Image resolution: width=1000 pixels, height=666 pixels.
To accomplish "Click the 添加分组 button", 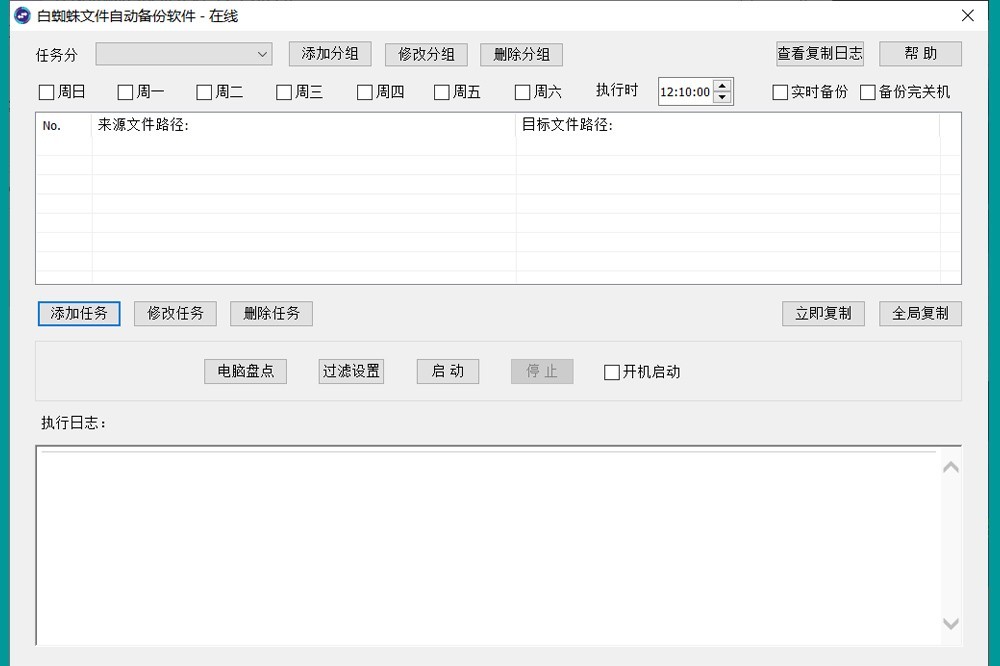I will pos(330,54).
